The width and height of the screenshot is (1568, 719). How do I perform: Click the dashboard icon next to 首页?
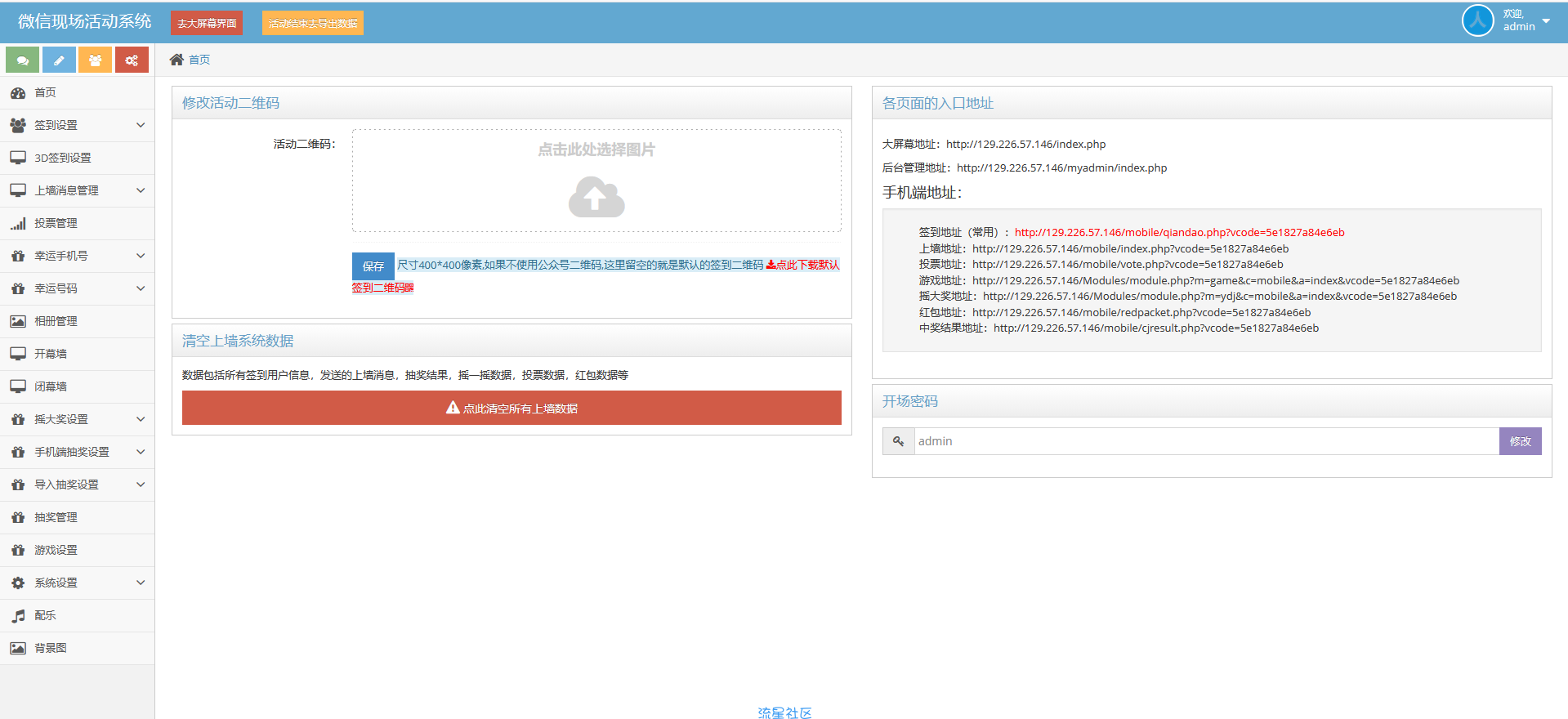point(18,92)
